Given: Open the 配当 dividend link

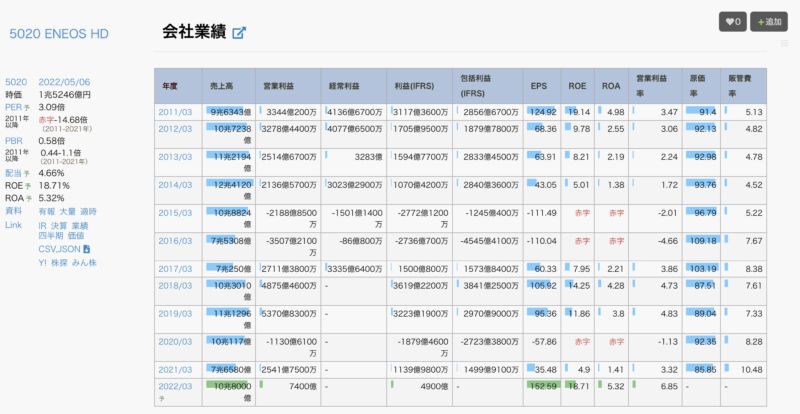Looking at the screenshot, I should coord(13,173).
